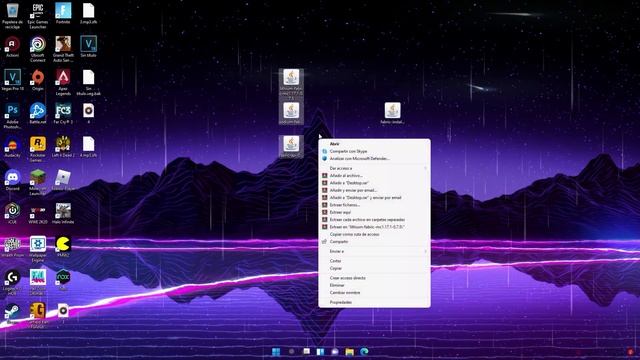Select the Roblox Player shortcut

[63, 180]
